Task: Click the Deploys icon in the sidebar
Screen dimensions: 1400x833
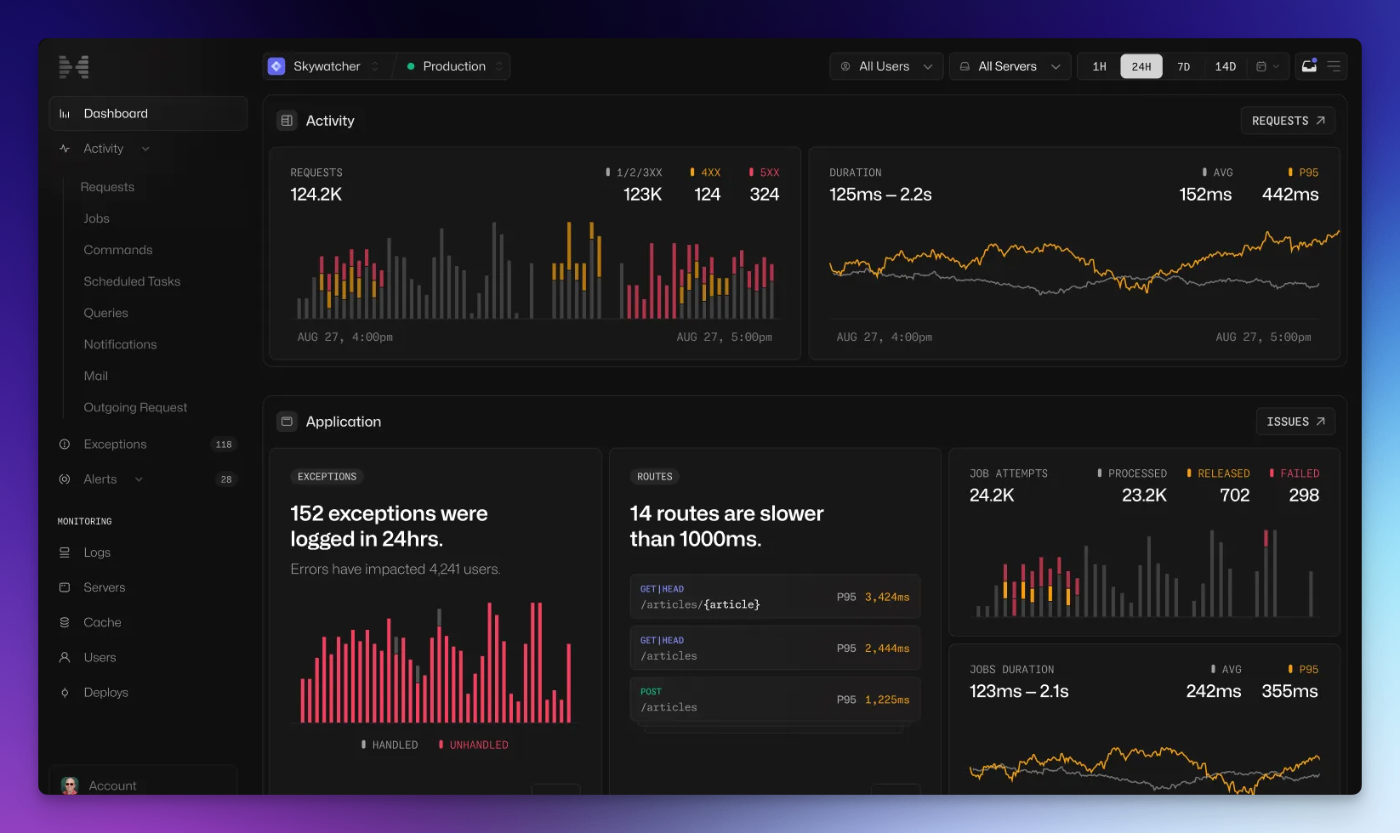Action: [x=65, y=692]
